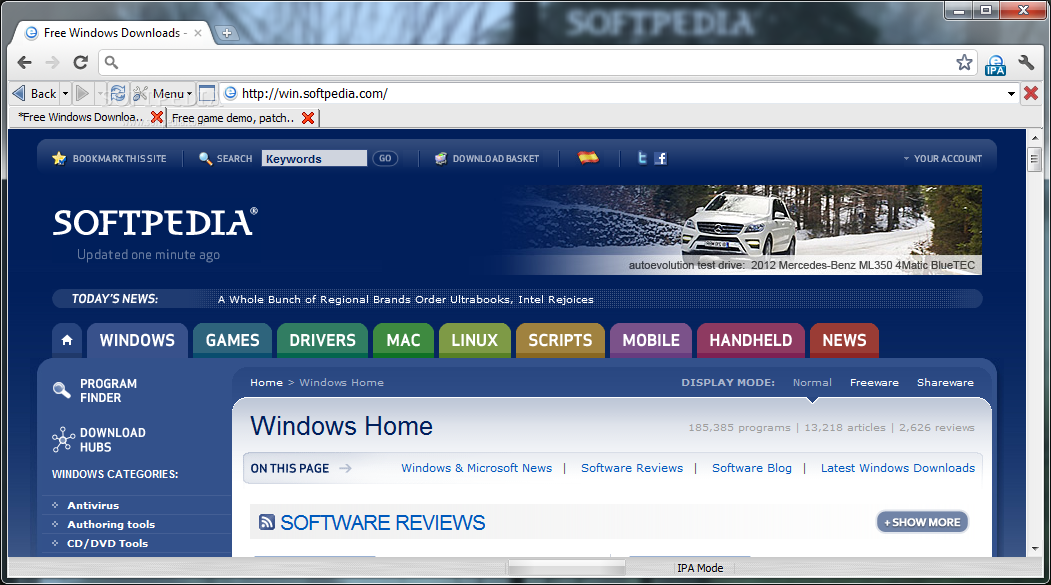Image resolution: width=1051 pixels, height=585 pixels.
Task: Select the WINDOWS category tab
Action: (137, 340)
